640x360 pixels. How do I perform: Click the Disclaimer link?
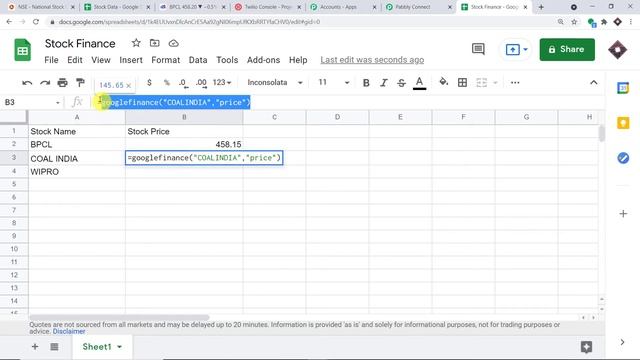(x=69, y=331)
